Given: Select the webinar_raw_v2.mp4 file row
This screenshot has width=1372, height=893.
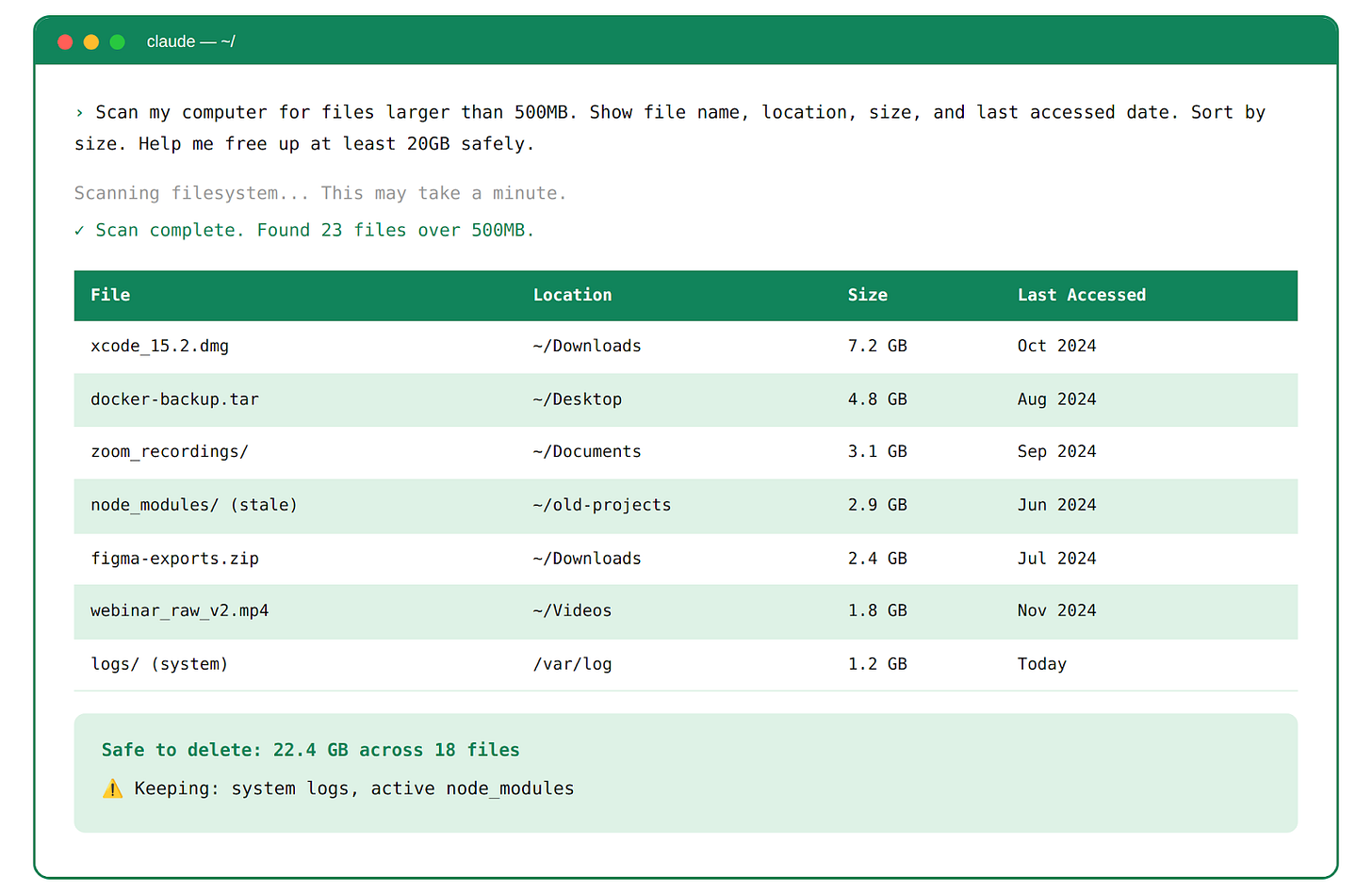Looking at the screenshot, I should click(179, 610).
